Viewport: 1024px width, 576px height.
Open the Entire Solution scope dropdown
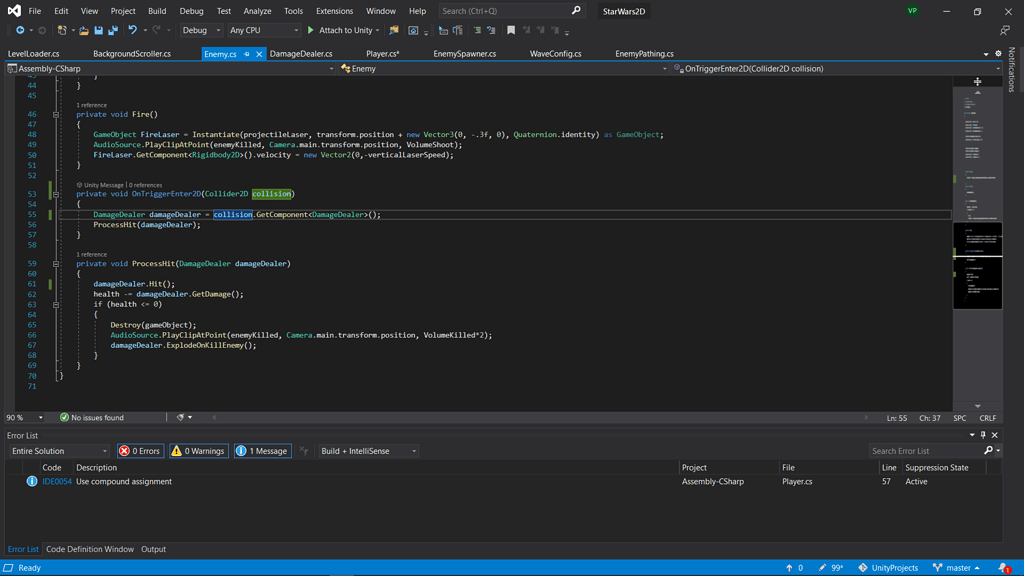tap(59, 451)
